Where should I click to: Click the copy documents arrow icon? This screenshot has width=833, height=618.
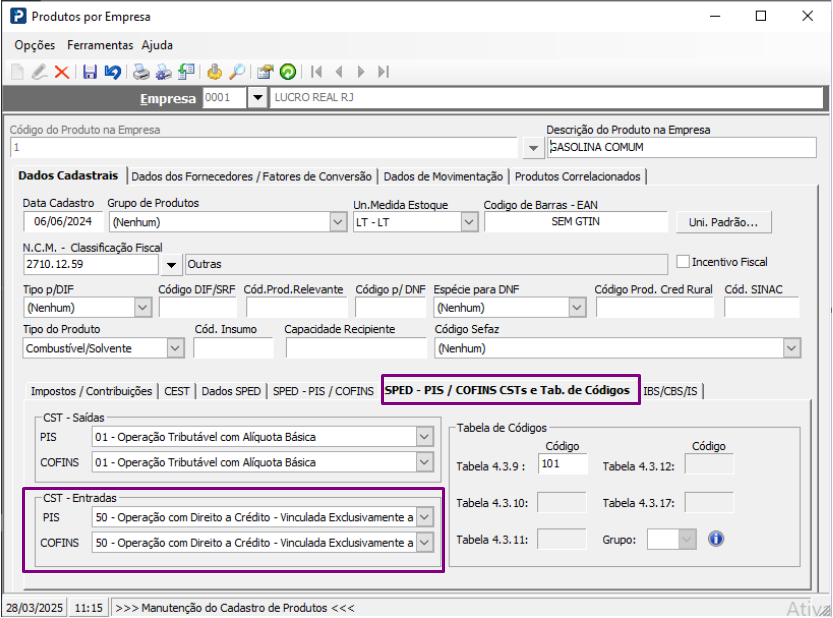pyautogui.click(x=186, y=72)
